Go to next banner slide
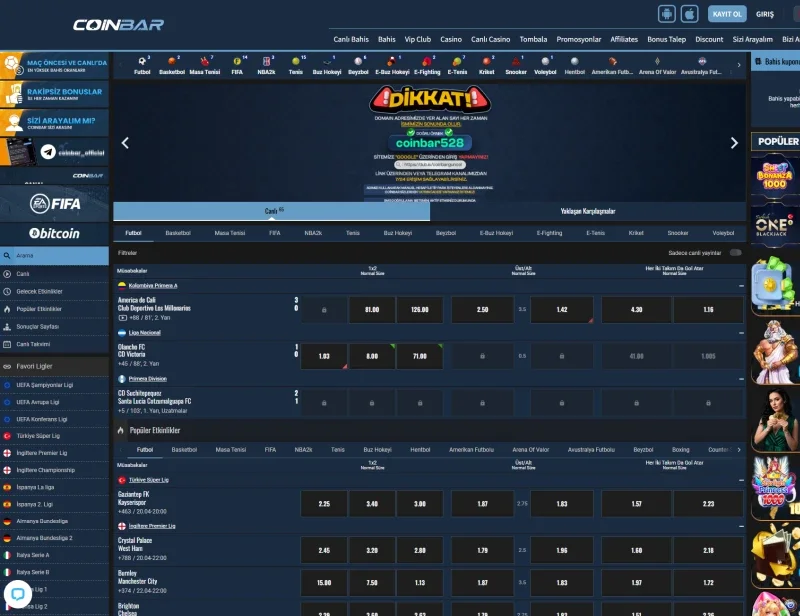Screen dimensions: 800x616 734,143
